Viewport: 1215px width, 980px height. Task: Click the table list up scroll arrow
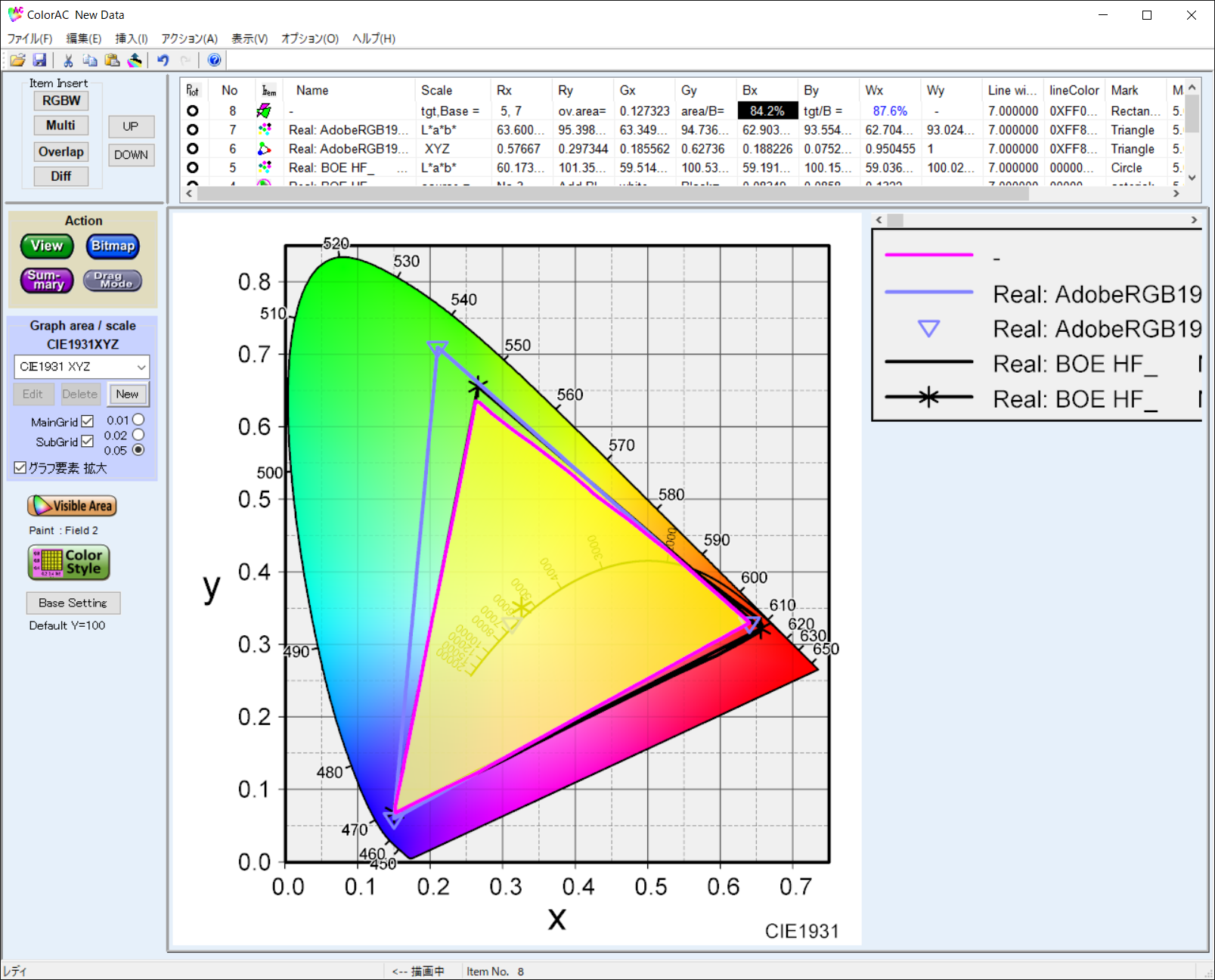1192,87
